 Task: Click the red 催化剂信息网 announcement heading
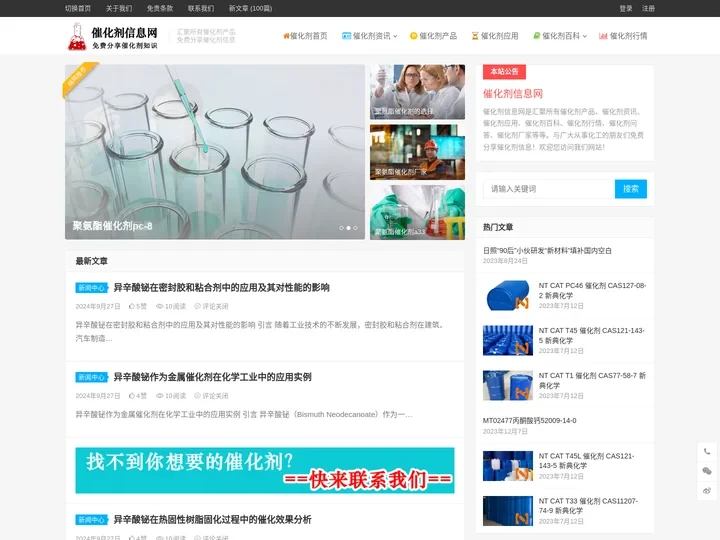click(513, 94)
